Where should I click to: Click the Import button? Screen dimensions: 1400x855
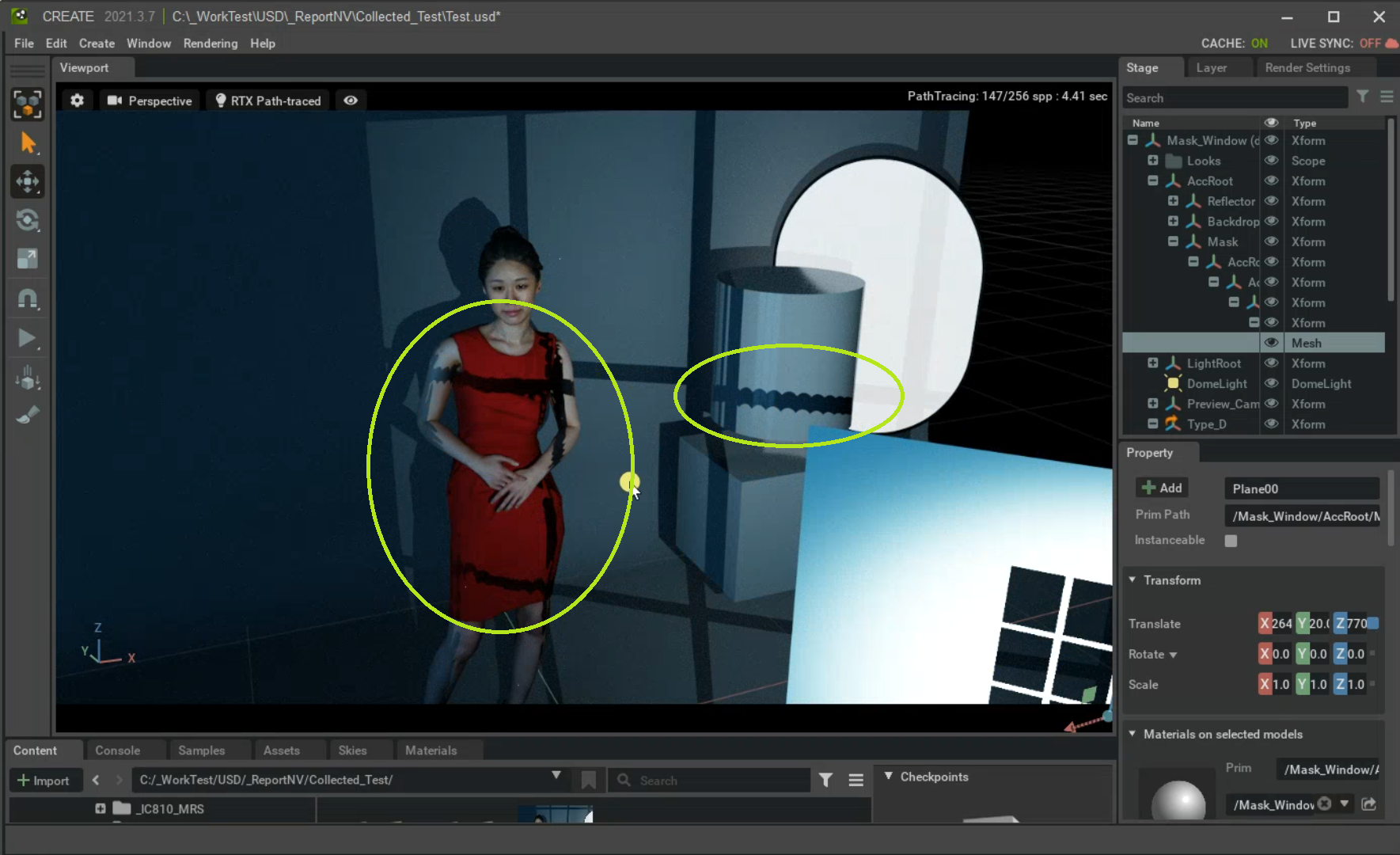click(x=44, y=781)
